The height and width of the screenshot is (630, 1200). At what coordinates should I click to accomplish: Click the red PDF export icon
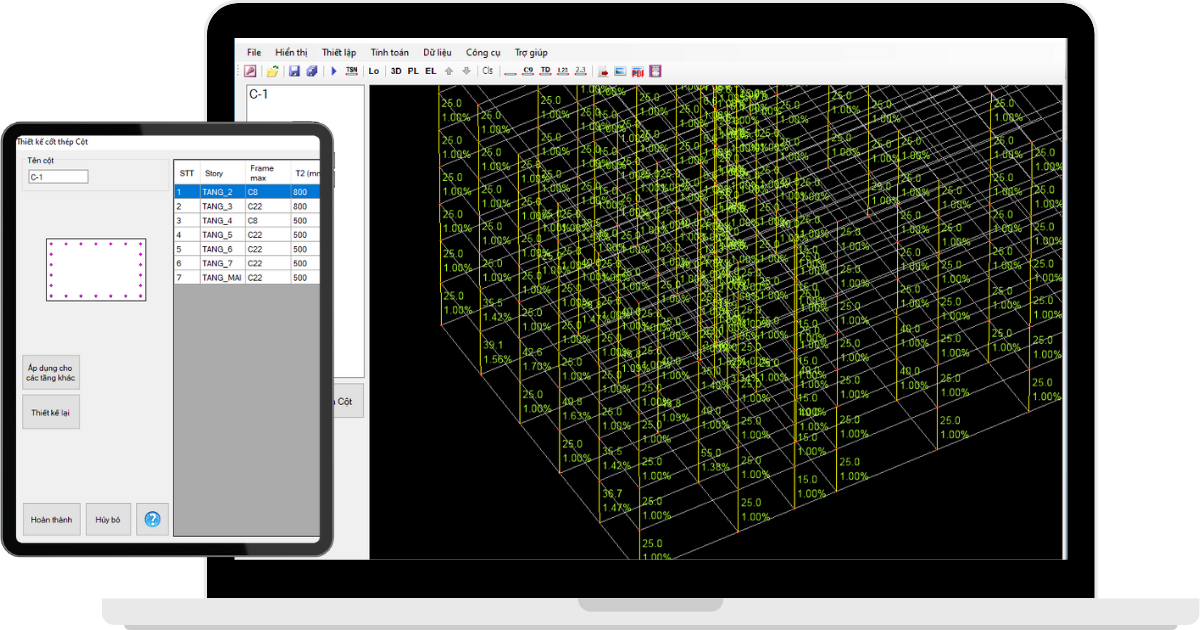pyautogui.click(x=637, y=71)
